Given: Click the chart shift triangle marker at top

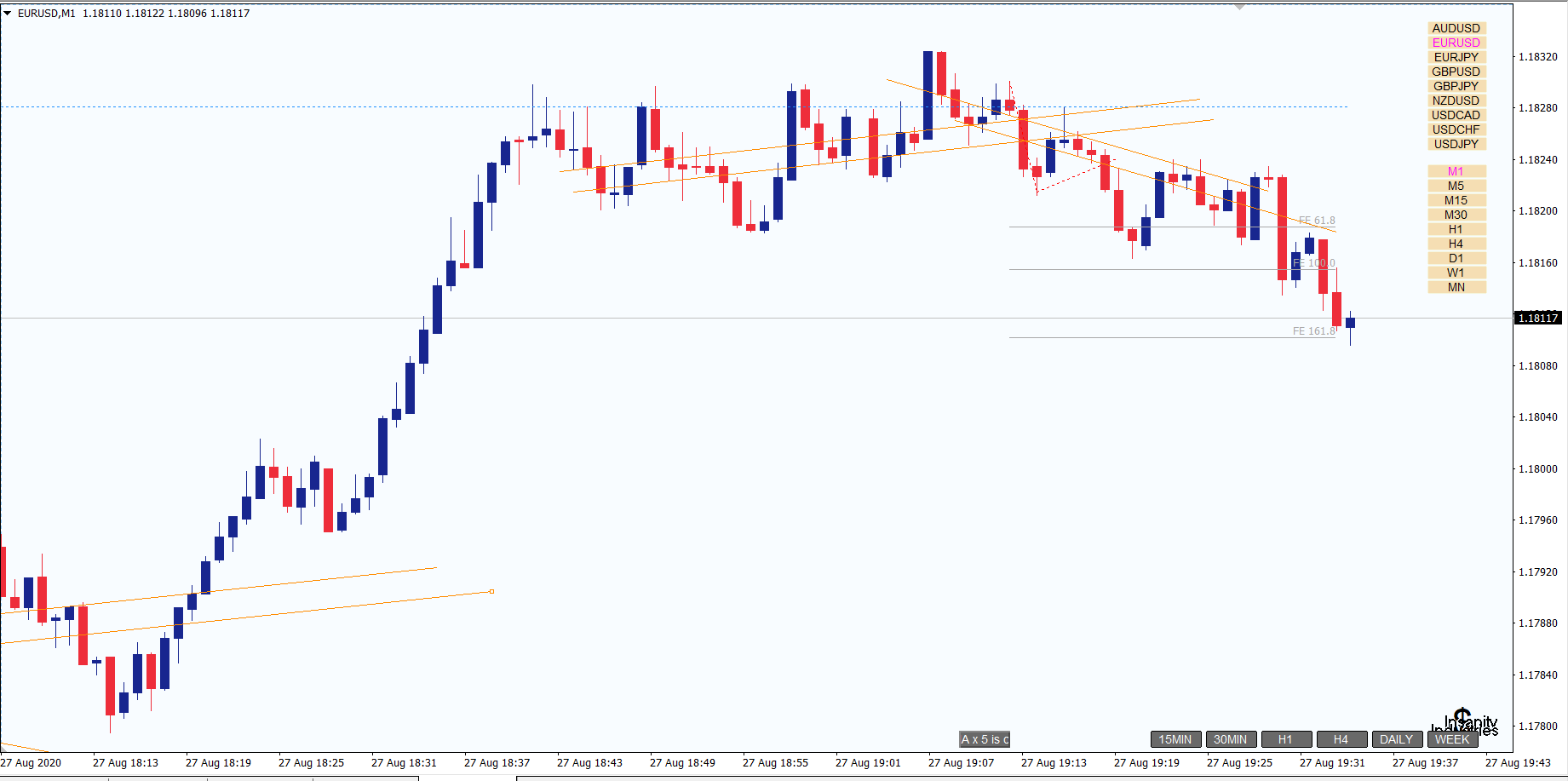Looking at the screenshot, I should pos(1240,7).
